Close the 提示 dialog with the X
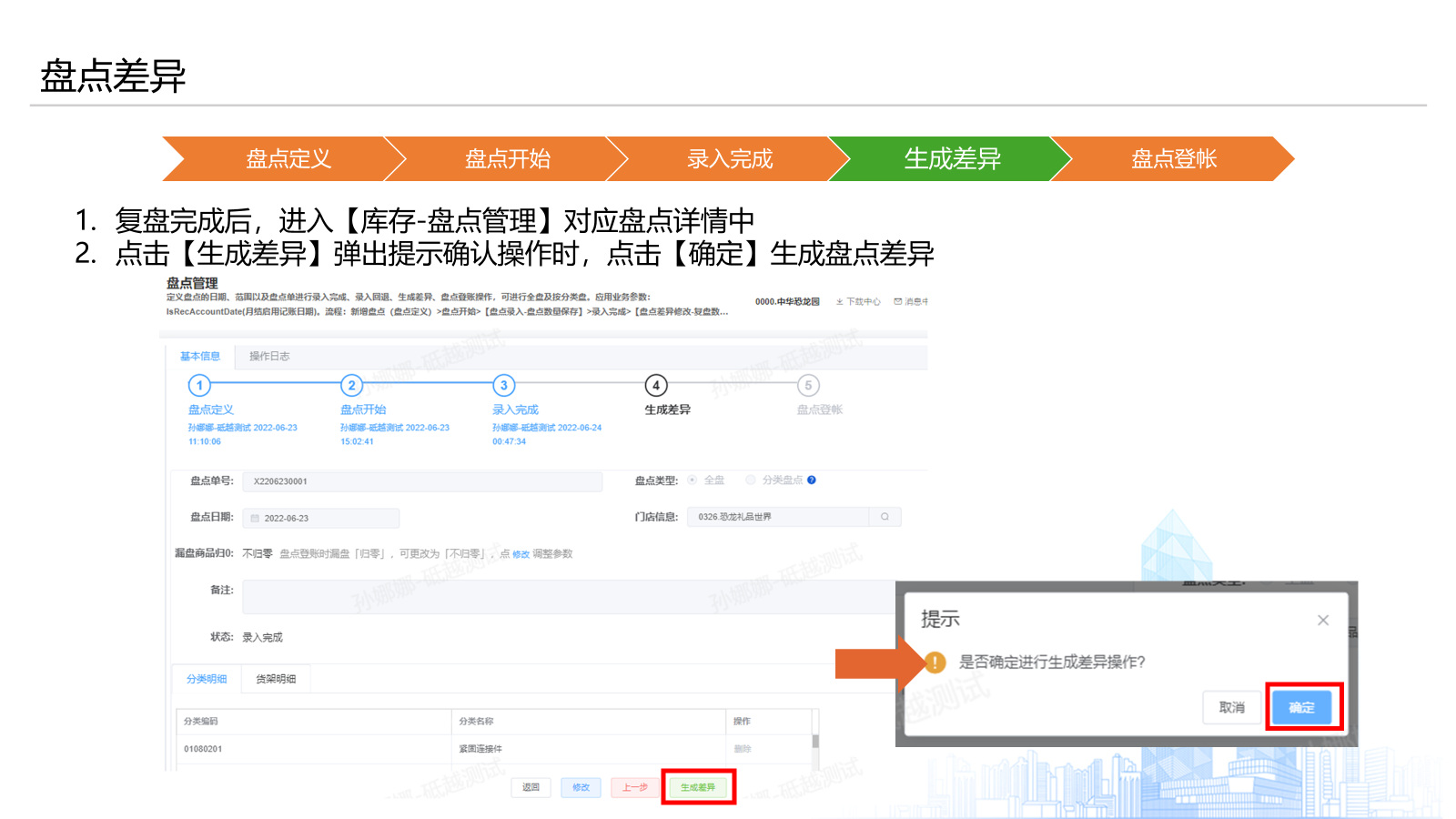This screenshot has width=1456, height=819. [x=1323, y=620]
